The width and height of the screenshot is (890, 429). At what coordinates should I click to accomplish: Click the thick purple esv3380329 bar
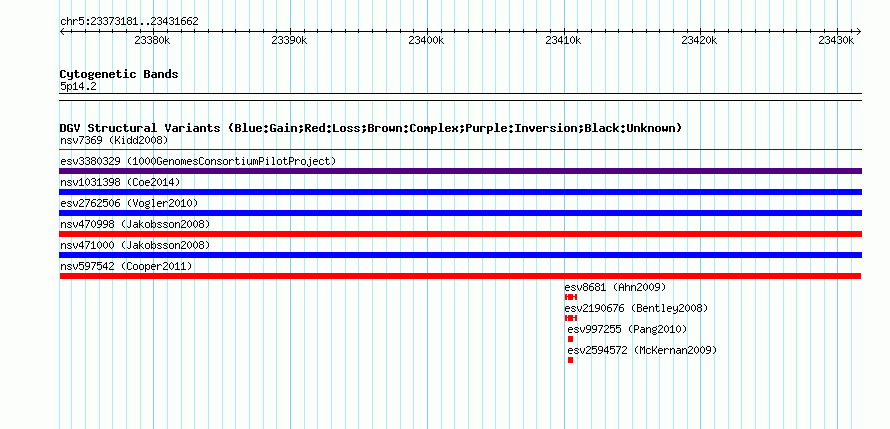[x=460, y=171]
